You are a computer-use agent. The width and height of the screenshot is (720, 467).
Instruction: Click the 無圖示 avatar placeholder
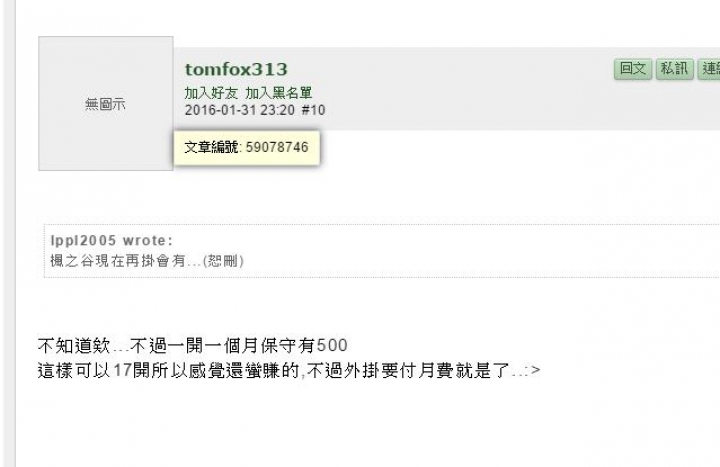pyautogui.click(x=106, y=103)
